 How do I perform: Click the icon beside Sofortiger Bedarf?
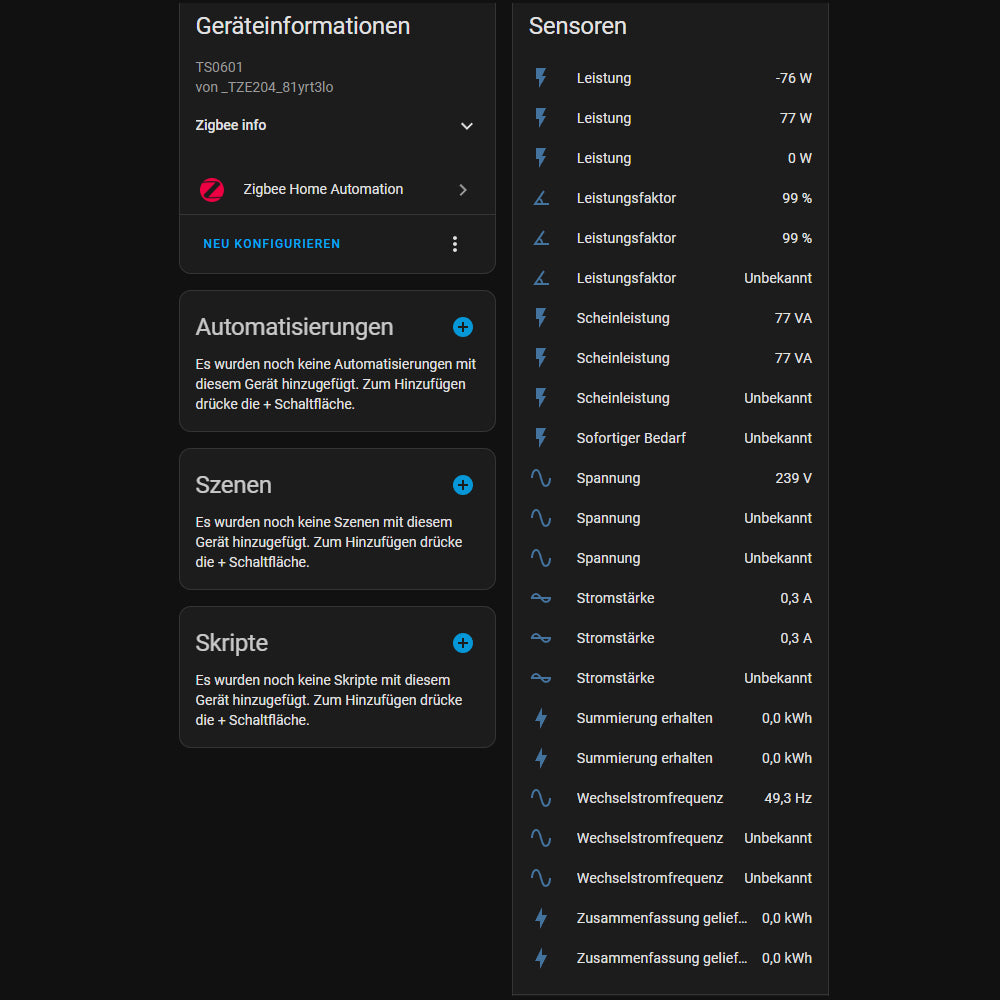point(541,438)
